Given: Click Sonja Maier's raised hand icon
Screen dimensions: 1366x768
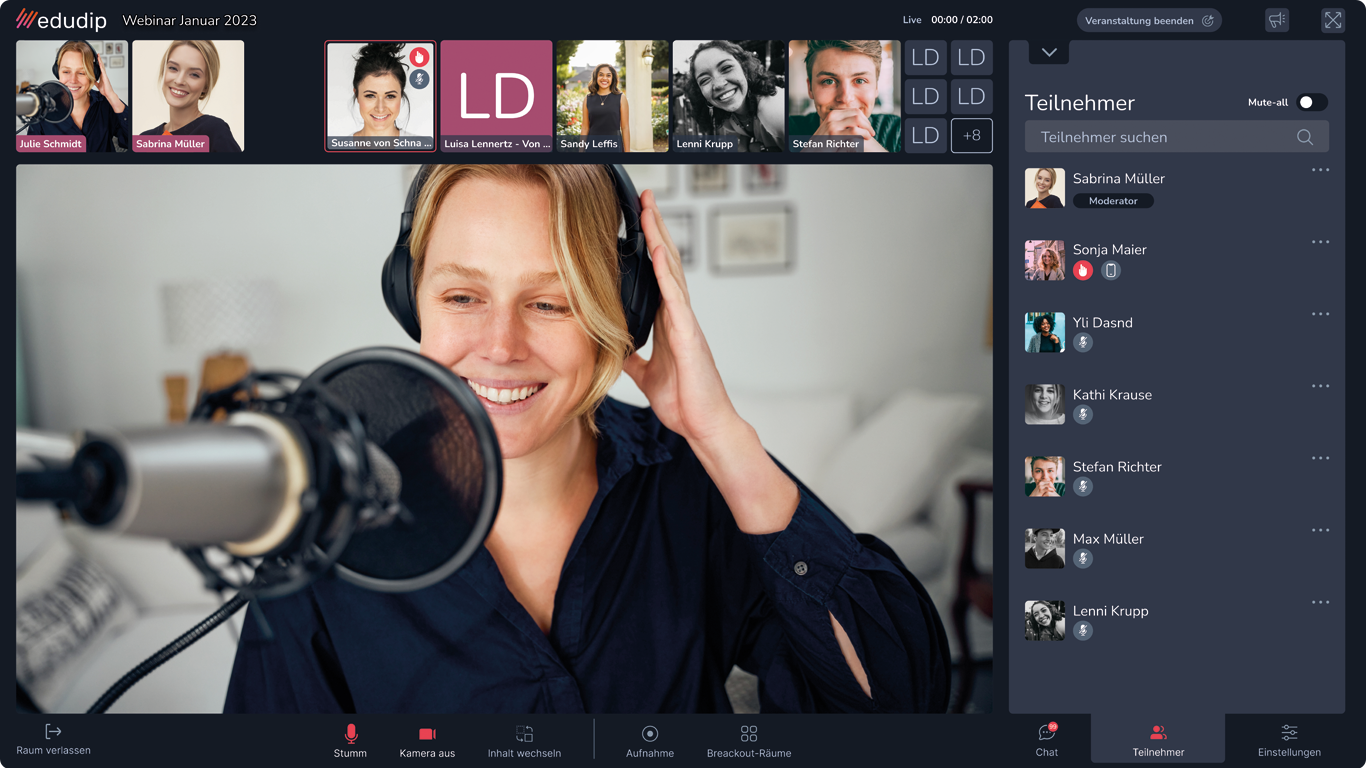Looking at the screenshot, I should click(1082, 270).
